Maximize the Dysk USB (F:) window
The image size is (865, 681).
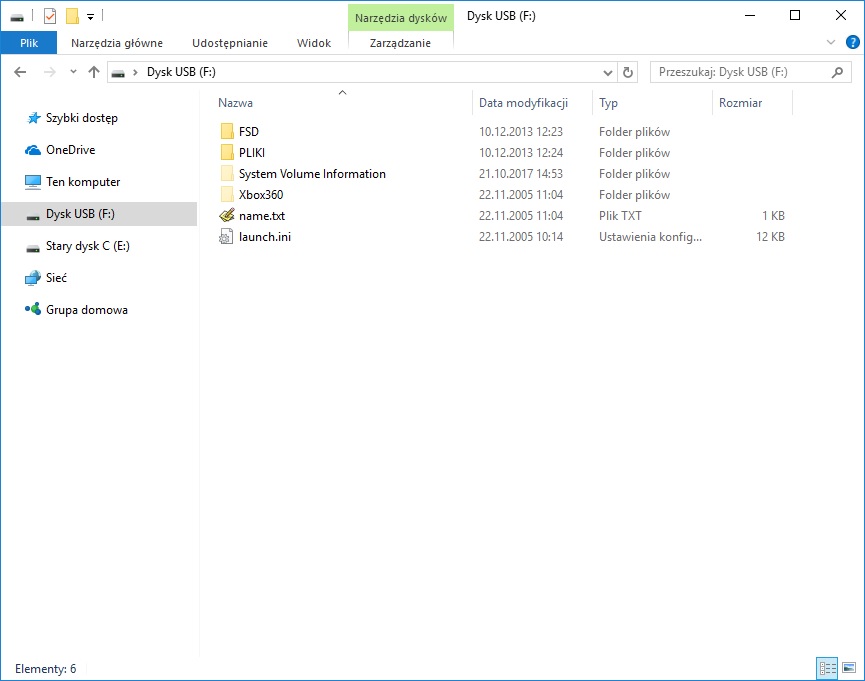795,15
